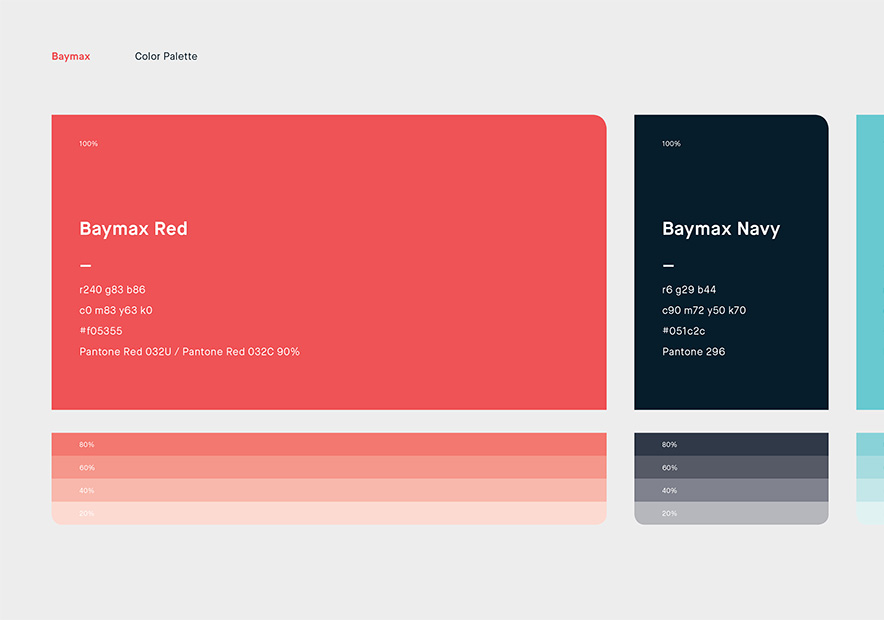Screen dimensions: 884x620
Task: Select the Baymax Navy heading
Action: coord(720,229)
